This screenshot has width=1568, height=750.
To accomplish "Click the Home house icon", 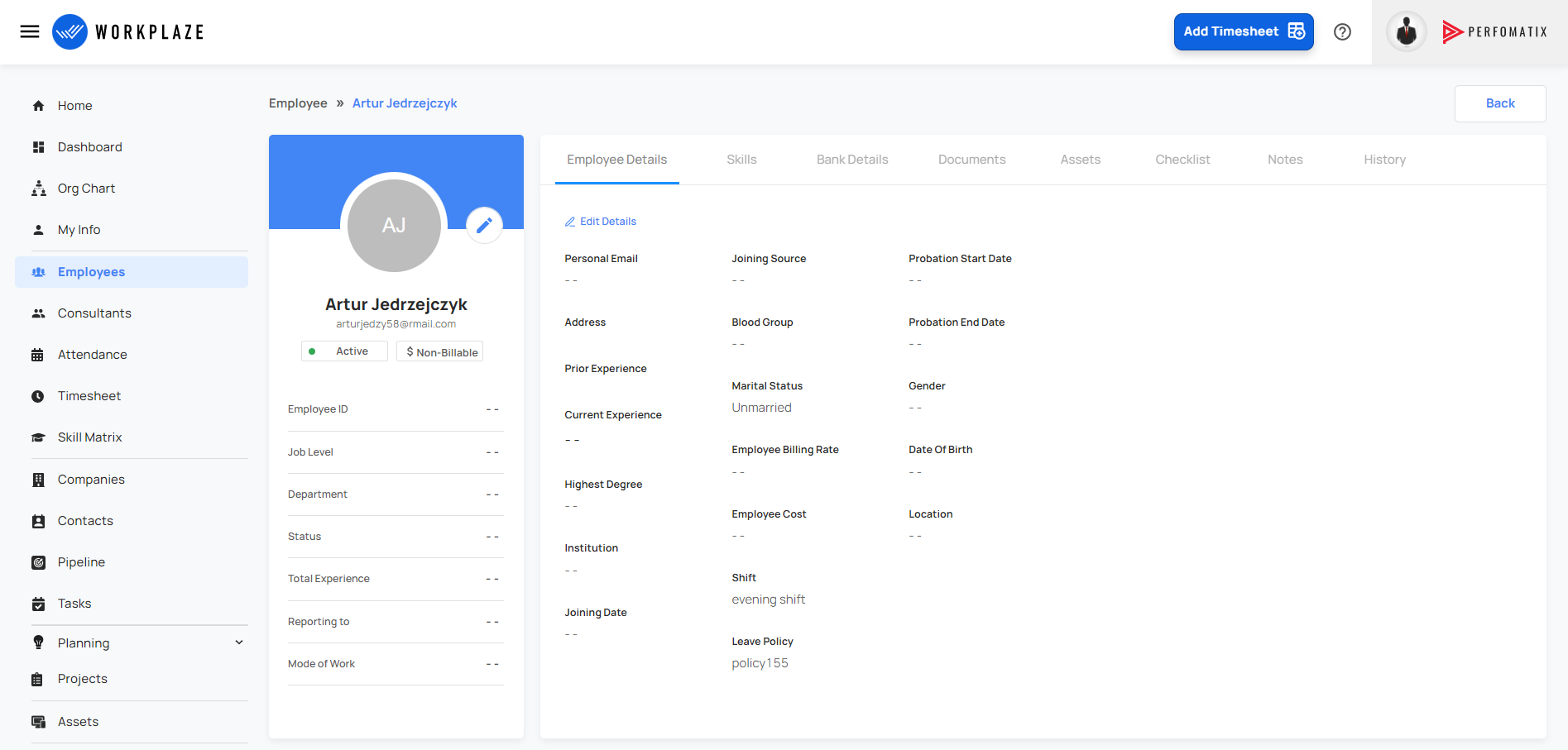I will [38, 106].
